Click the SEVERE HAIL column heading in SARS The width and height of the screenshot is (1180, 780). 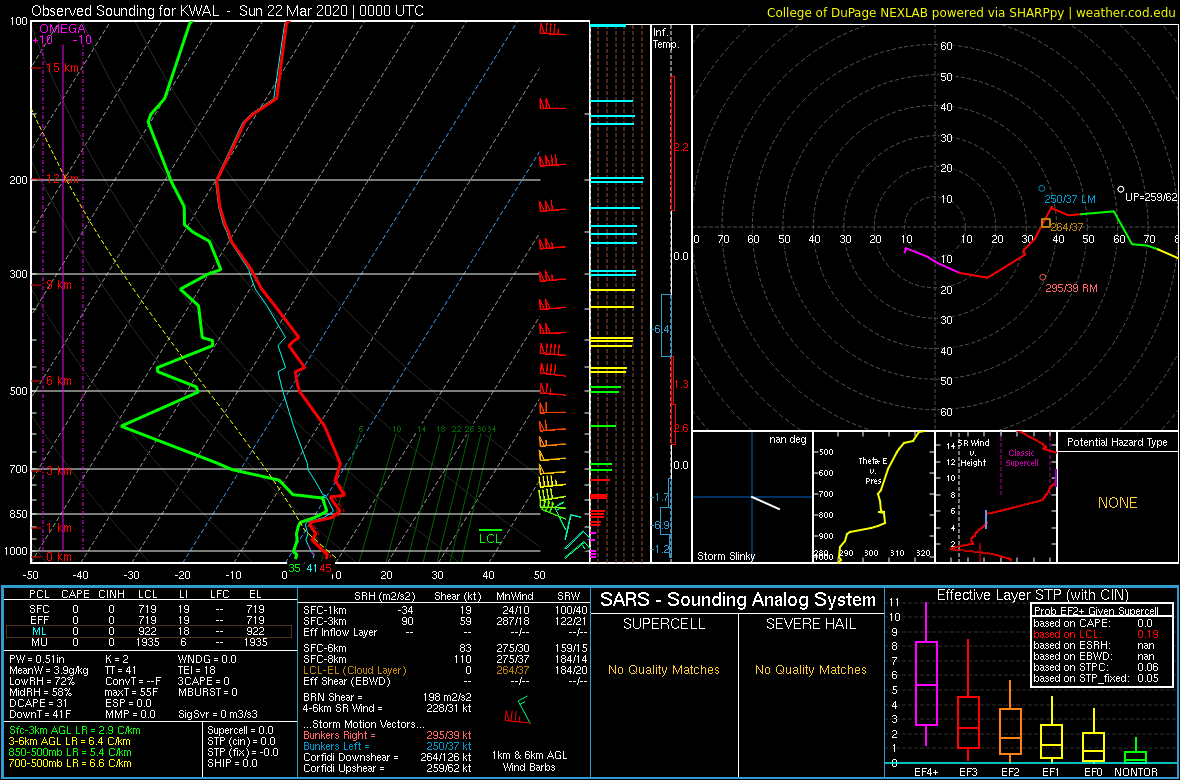811,624
